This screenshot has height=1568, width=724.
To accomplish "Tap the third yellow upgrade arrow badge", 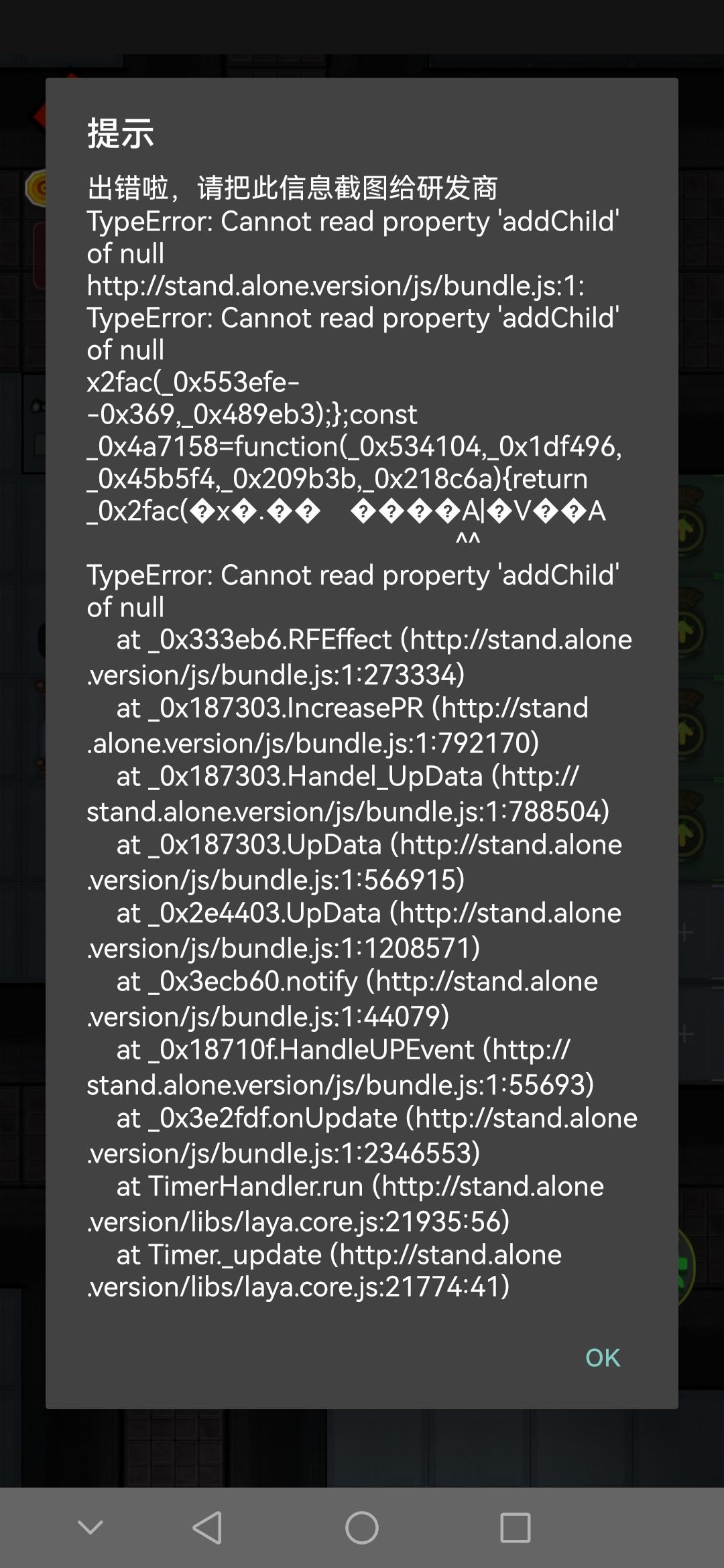I will (x=690, y=732).
